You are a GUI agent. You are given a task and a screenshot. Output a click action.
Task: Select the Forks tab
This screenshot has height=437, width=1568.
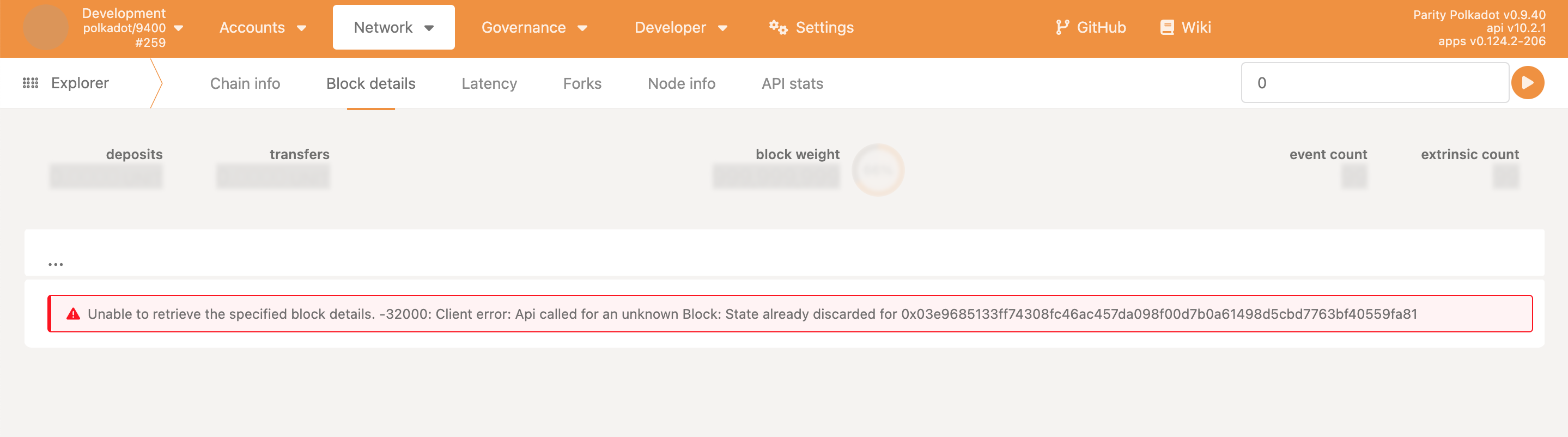tap(582, 83)
